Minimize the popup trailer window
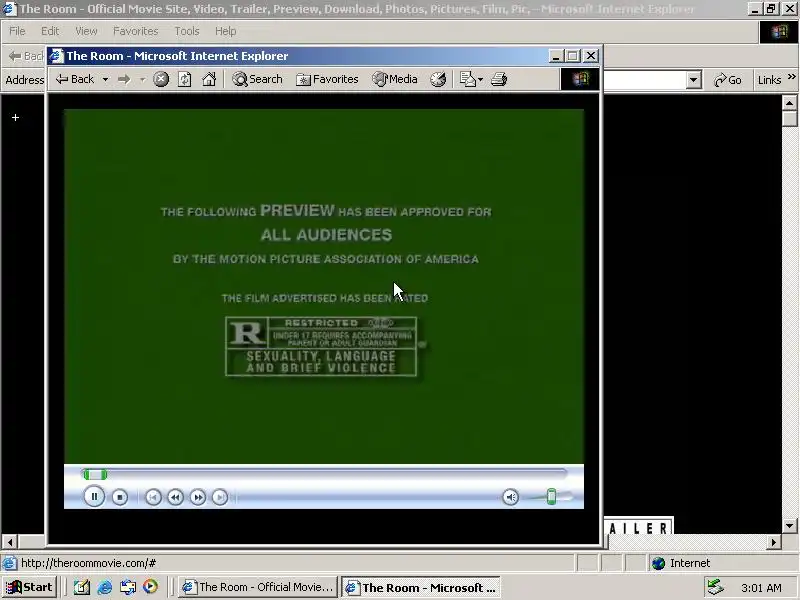800x600 pixels. pyautogui.click(x=556, y=56)
